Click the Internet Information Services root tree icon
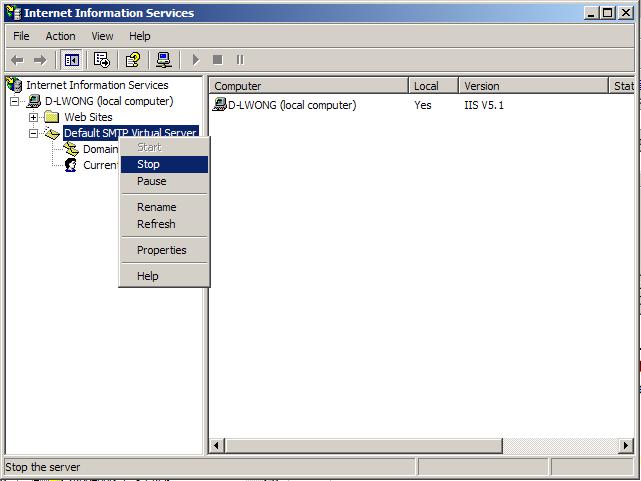 click(14, 85)
